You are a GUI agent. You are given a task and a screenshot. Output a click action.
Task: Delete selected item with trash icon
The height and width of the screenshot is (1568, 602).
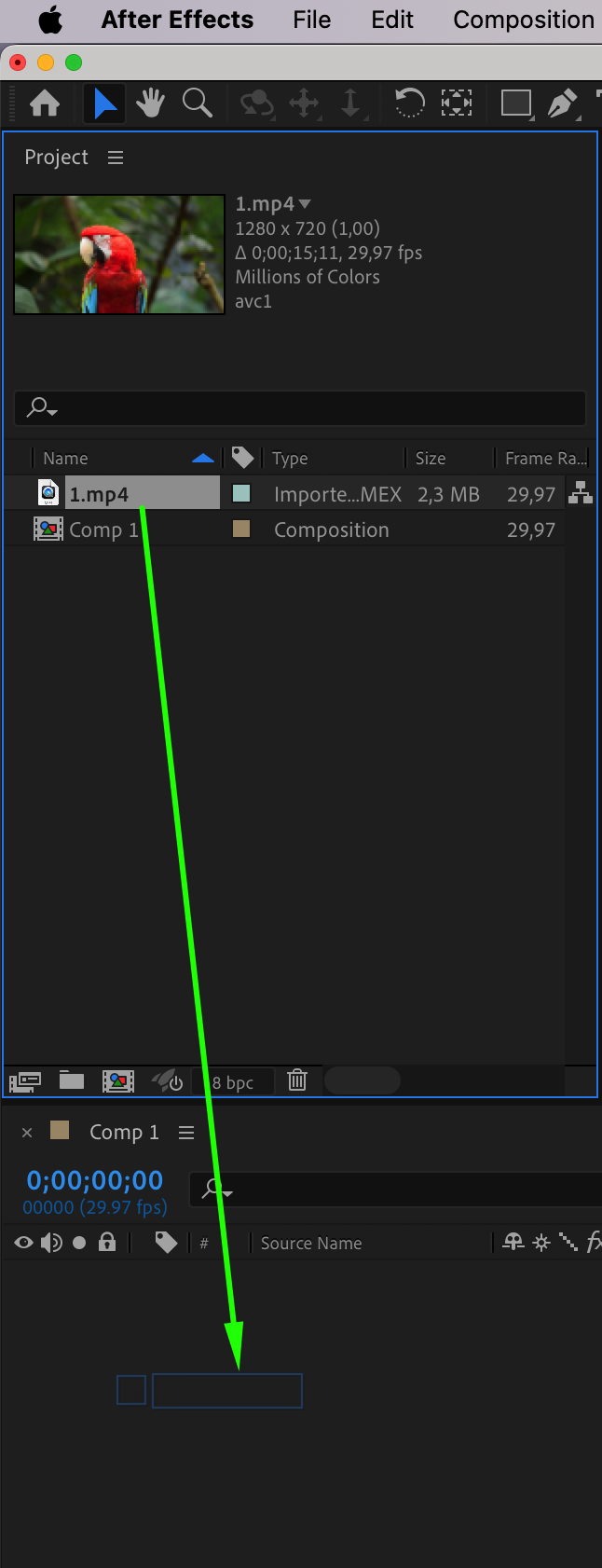pyautogui.click(x=297, y=1080)
